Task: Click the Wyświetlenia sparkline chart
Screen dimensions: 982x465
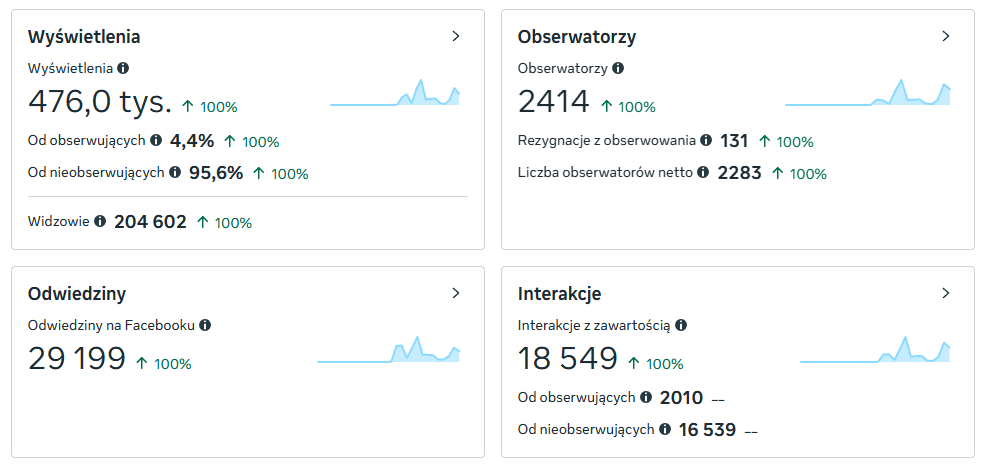Action: [x=395, y=92]
